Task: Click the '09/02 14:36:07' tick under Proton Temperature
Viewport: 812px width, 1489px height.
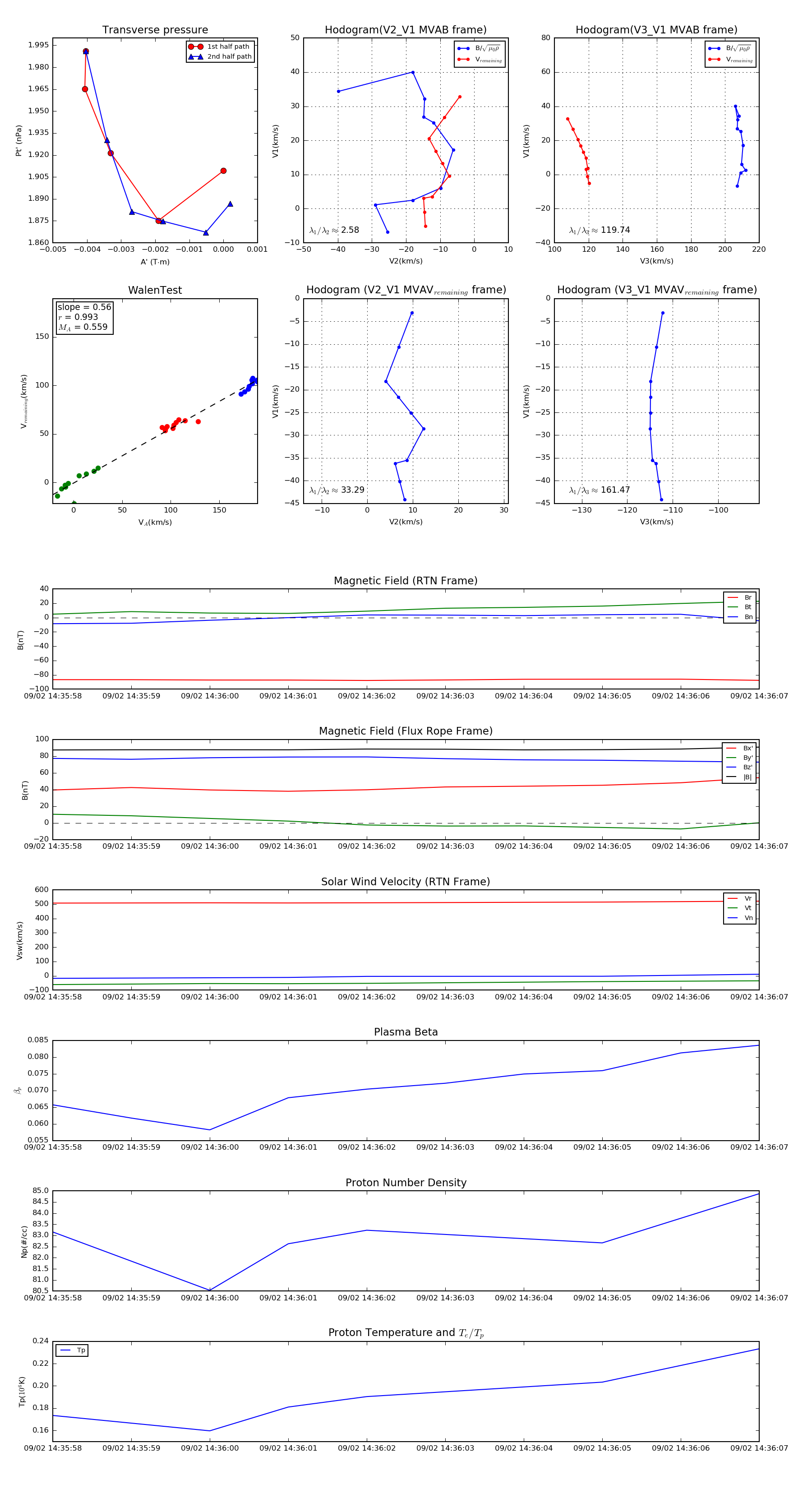Action: (759, 1448)
